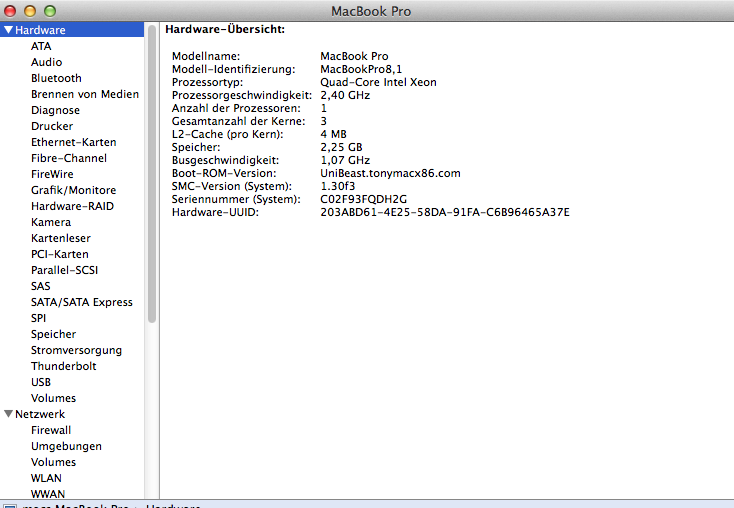
Task: Click the Gesamtanzahl der Kerne label
Action: point(239,121)
